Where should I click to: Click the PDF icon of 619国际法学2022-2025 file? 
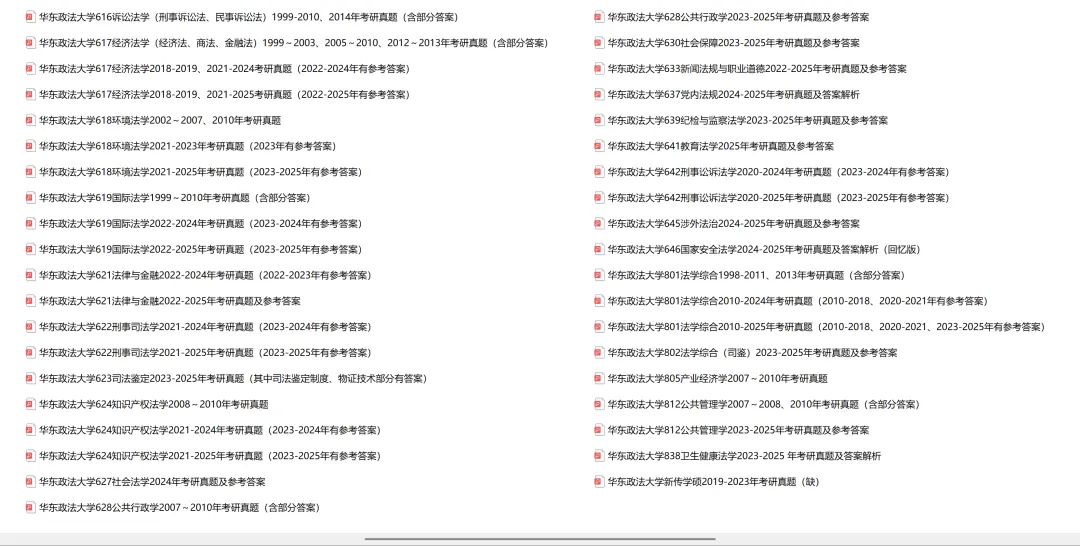(x=30, y=249)
